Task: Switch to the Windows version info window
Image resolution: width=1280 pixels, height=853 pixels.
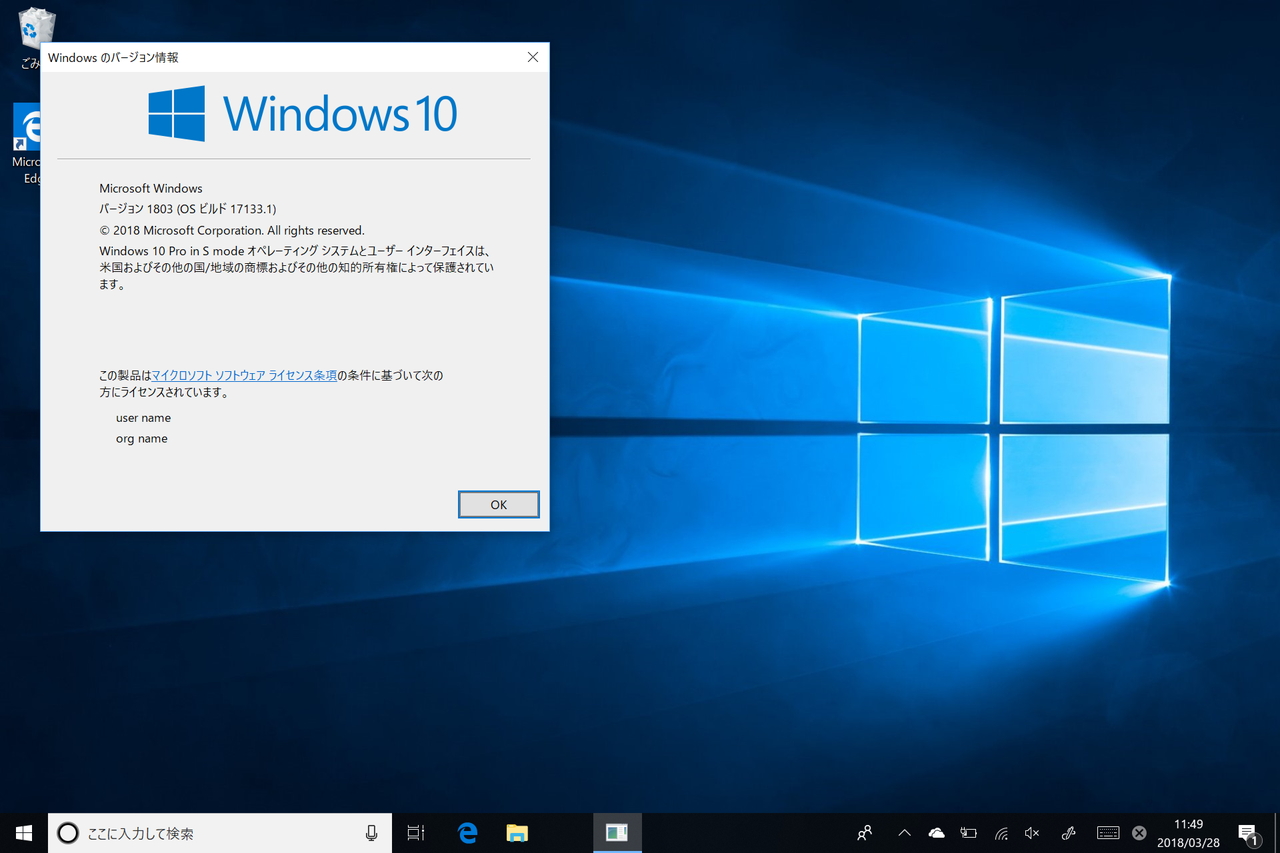Action: pyautogui.click(x=617, y=832)
